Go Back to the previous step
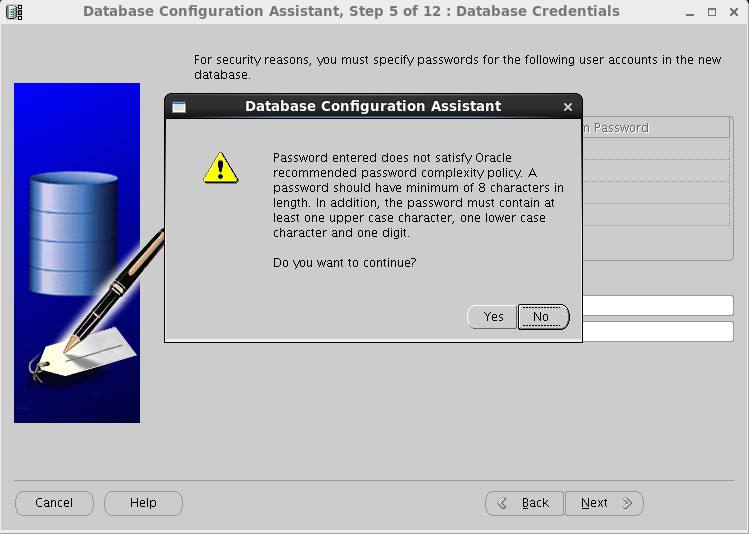749x534 pixels. tap(524, 503)
